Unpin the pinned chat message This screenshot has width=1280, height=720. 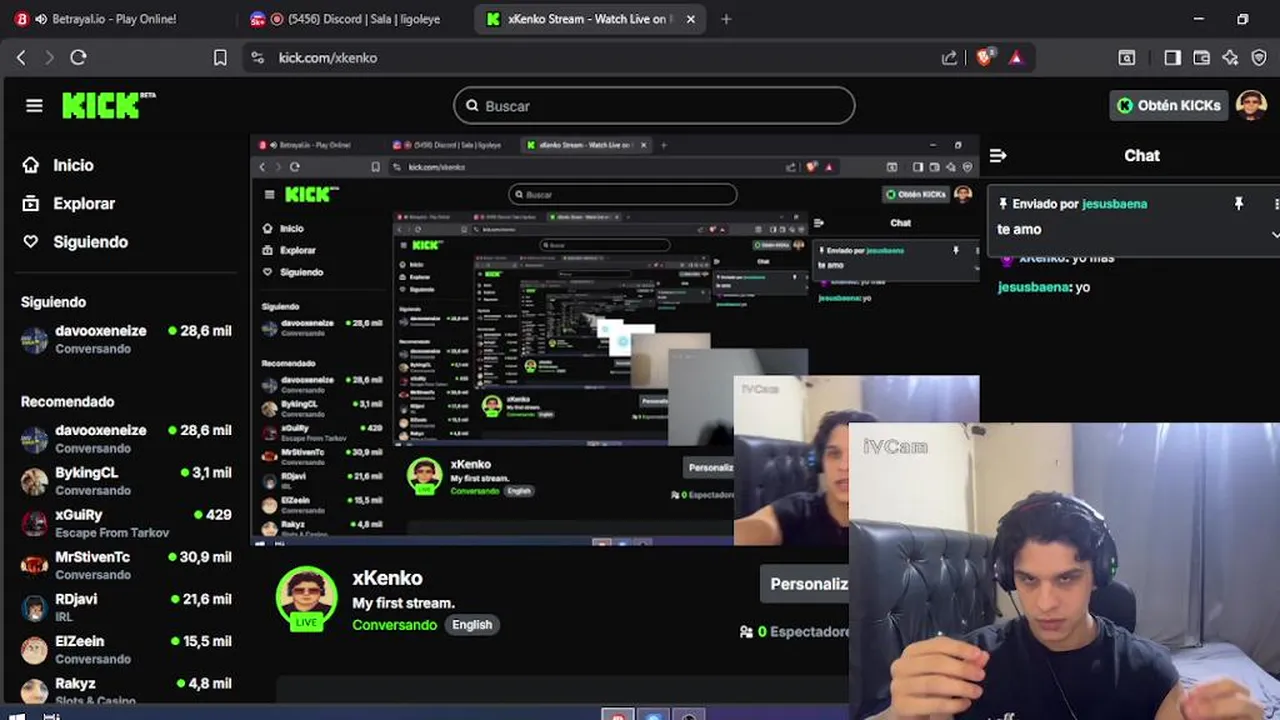tap(1238, 203)
